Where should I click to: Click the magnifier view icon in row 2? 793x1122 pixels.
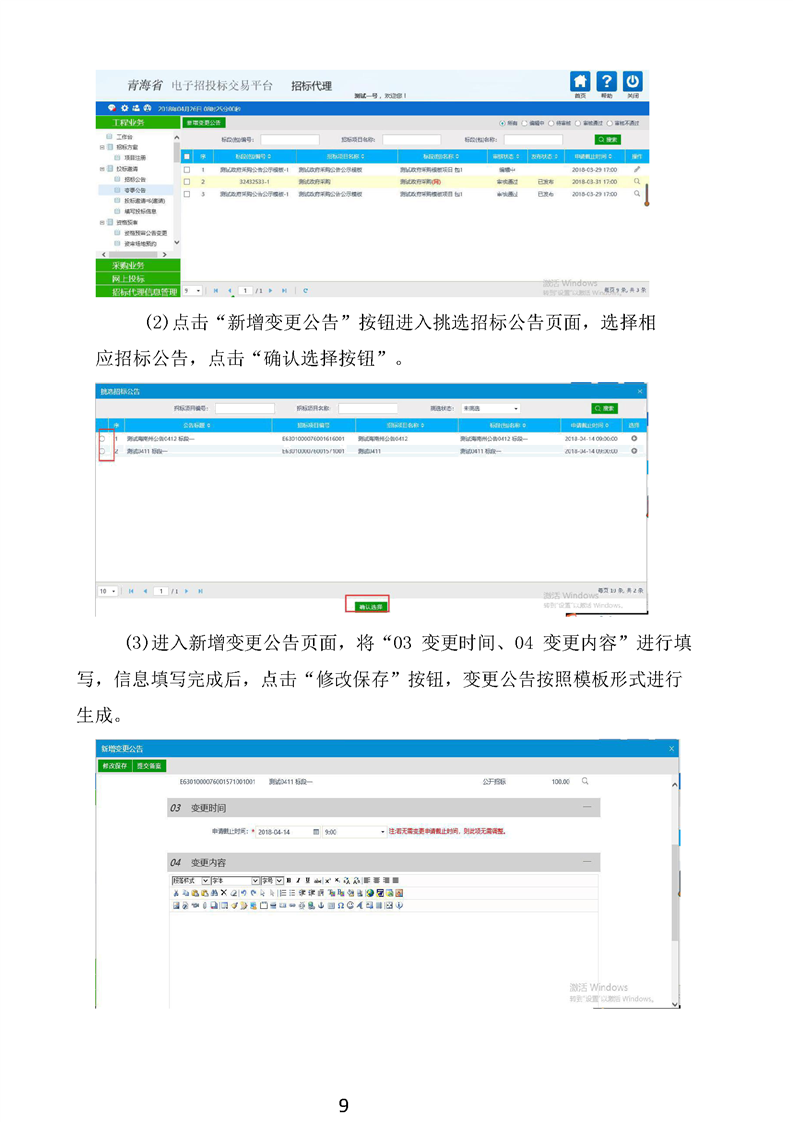(637, 182)
